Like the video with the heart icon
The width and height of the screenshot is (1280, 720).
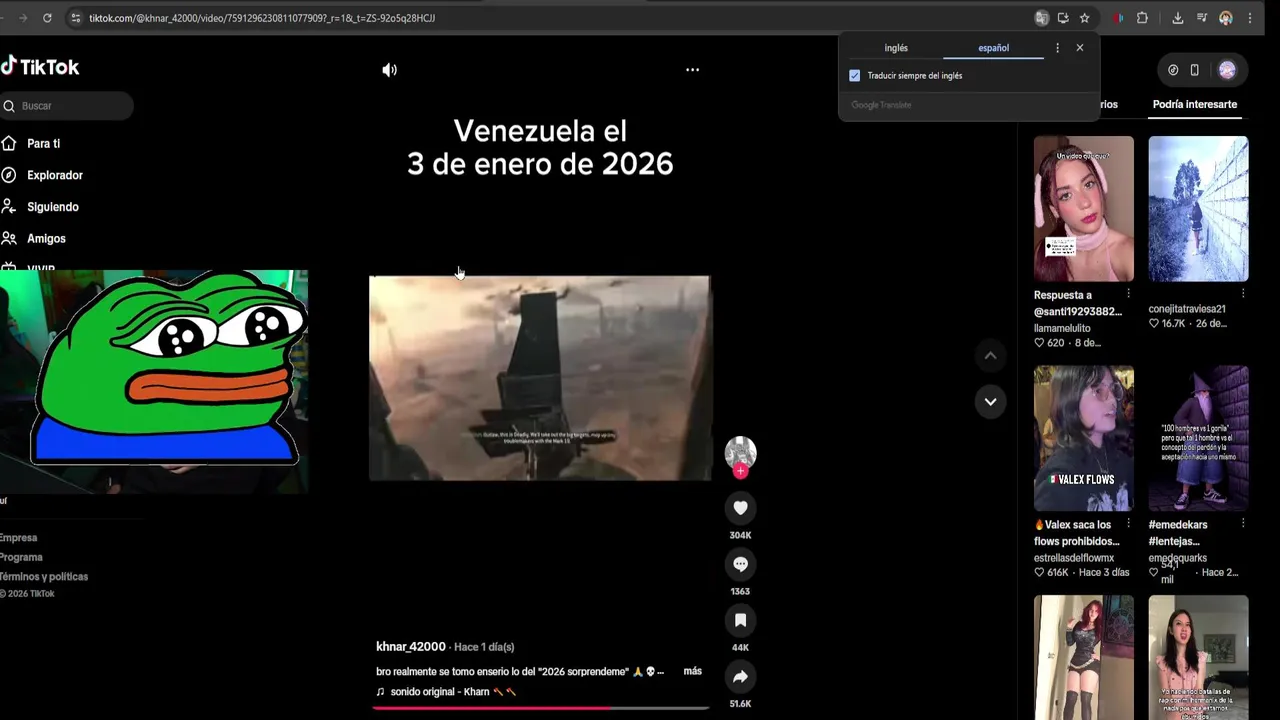tap(740, 508)
